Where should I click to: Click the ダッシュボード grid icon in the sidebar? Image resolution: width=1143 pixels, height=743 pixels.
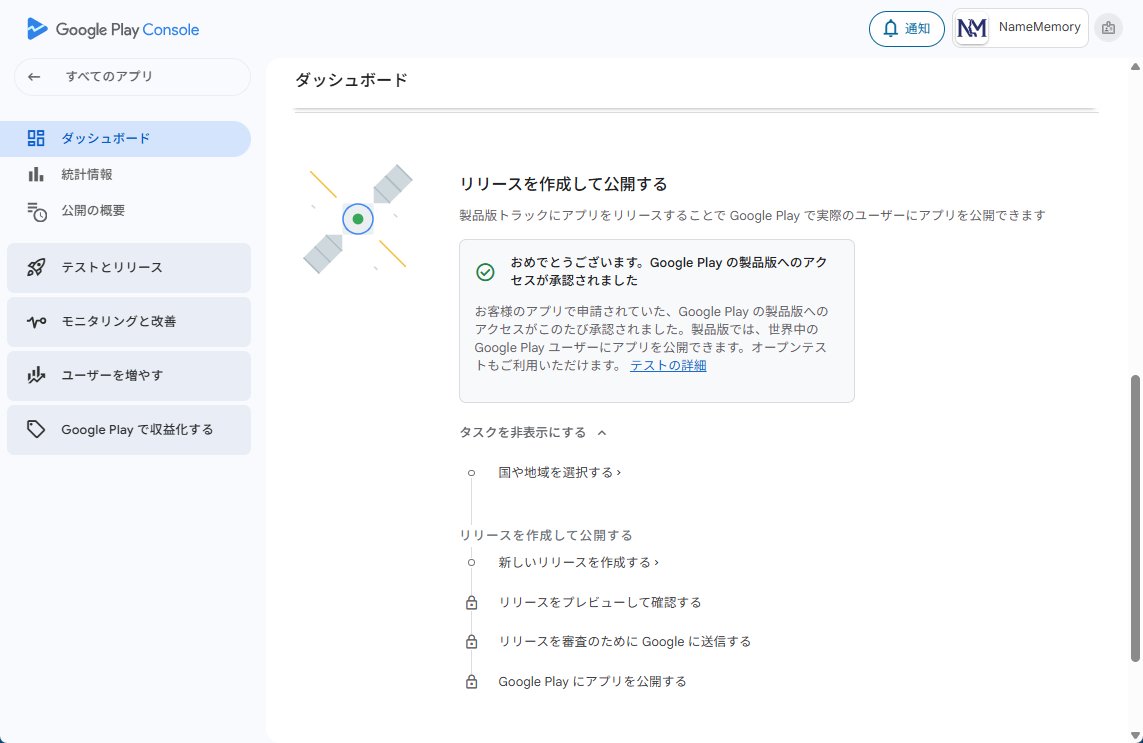click(x=36, y=139)
